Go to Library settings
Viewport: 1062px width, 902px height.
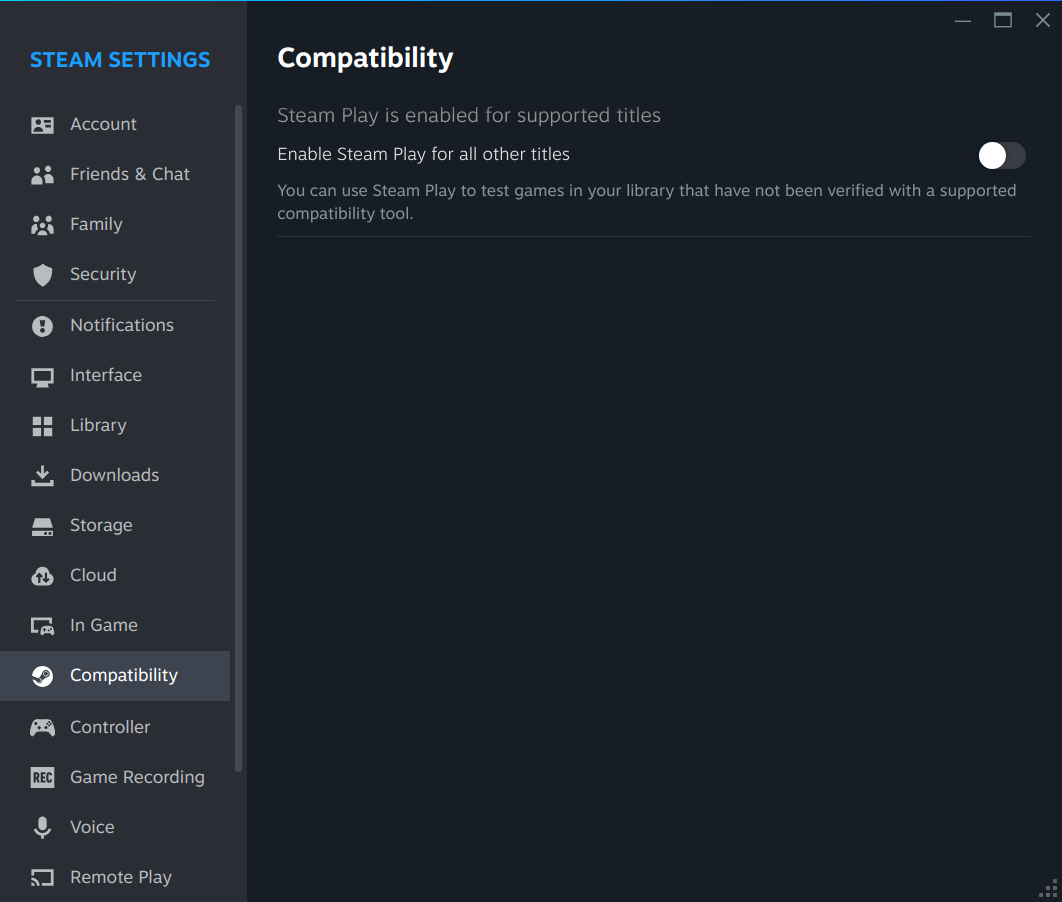pyautogui.click(x=98, y=425)
